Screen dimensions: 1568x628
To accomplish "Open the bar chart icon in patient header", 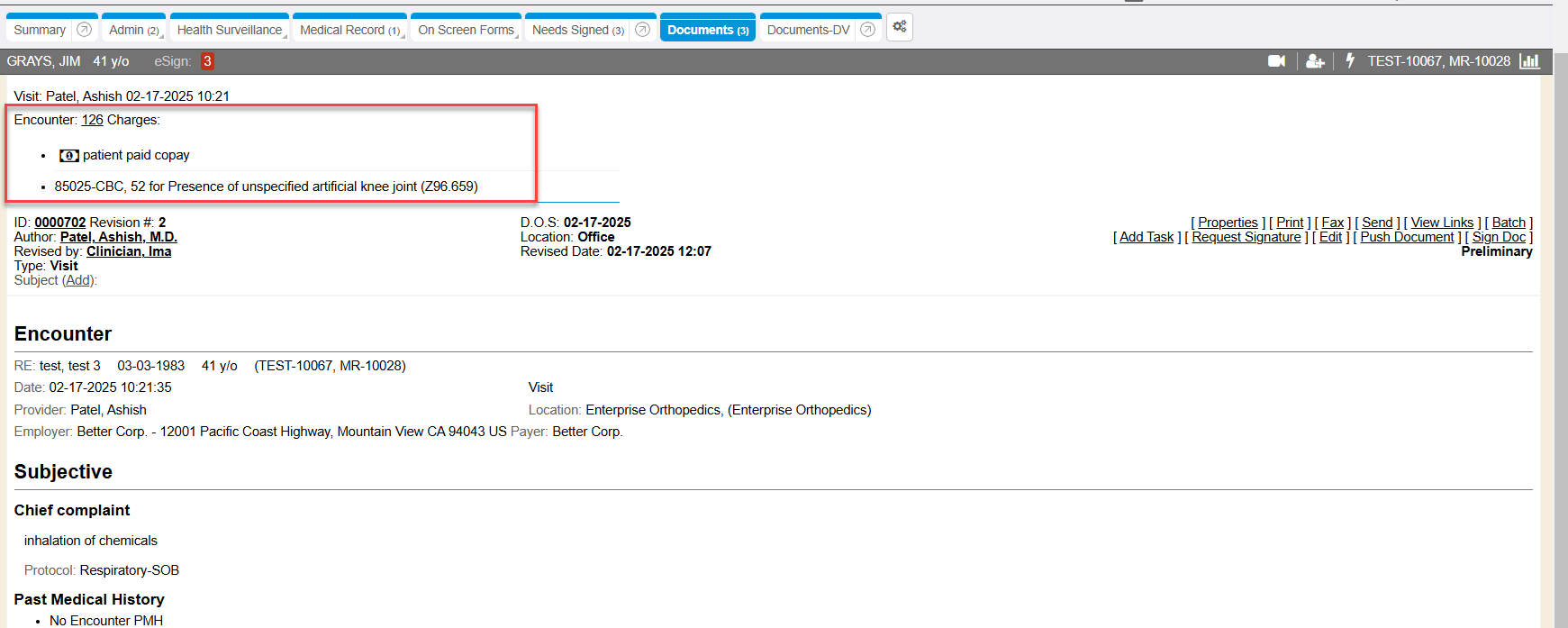I will pos(1529,61).
